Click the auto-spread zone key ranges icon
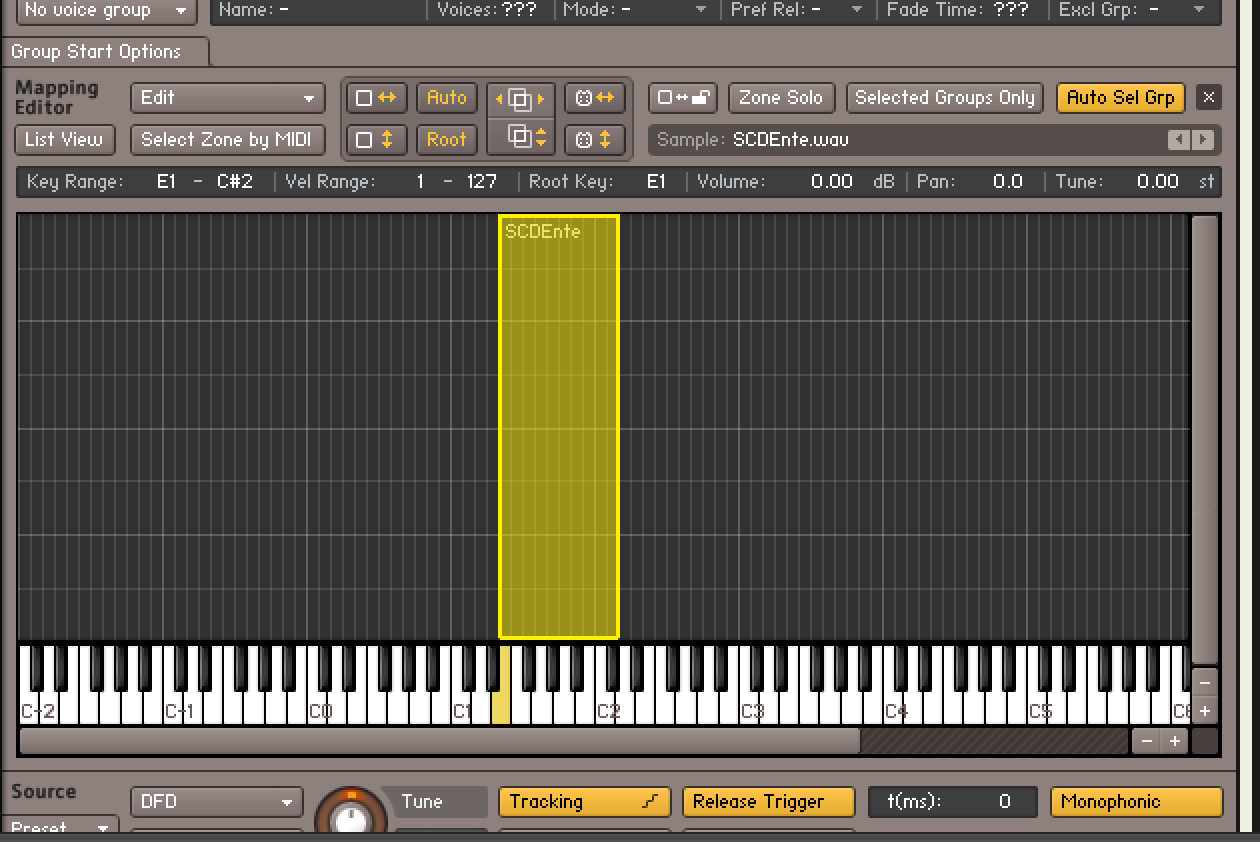Screen dimensions: 1260x842 (x=376, y=98)
